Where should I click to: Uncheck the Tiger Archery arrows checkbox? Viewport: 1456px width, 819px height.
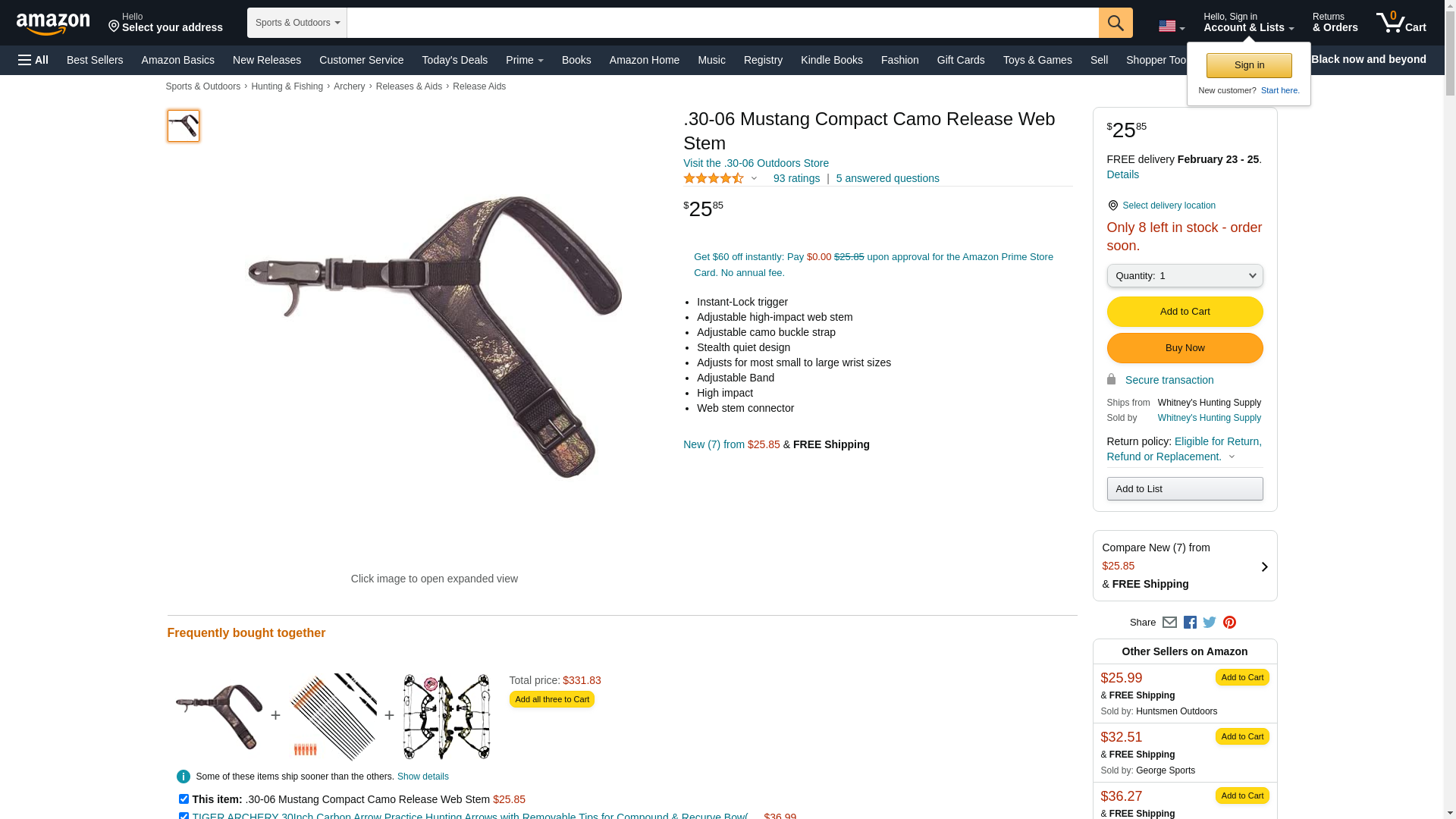click(184, 816)
